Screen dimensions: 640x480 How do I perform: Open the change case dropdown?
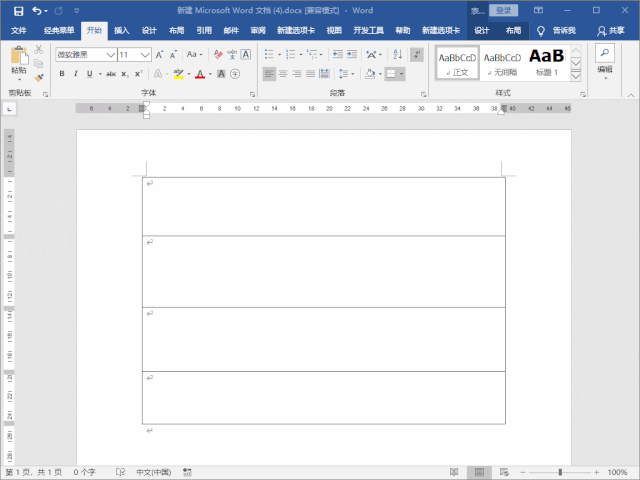(x=195, y=55)
